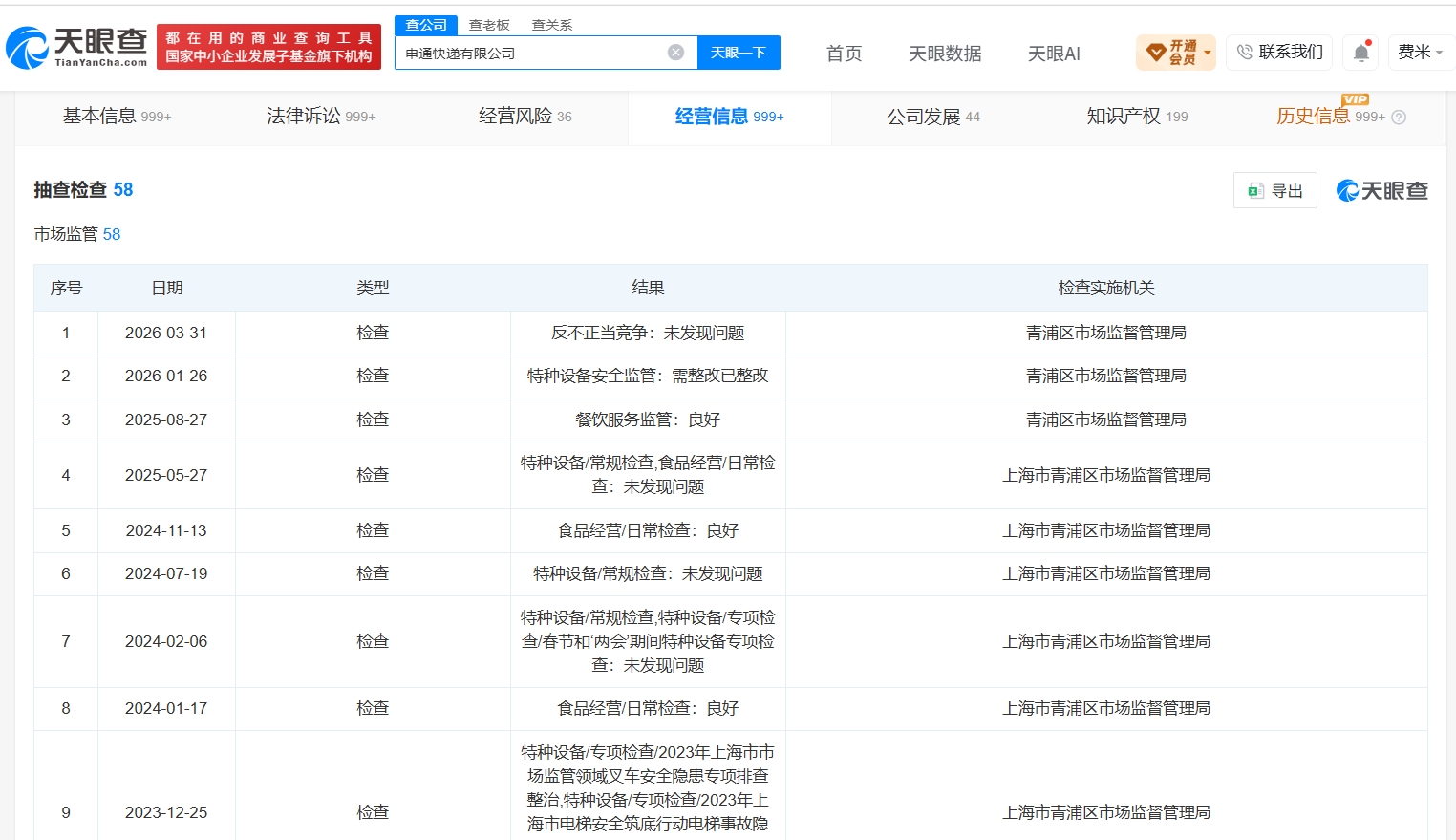Open 天眼数据 in the top navigation
The height and width of the screenshot is (840, 1456).
pyautogui.click(x=945, y=54)
